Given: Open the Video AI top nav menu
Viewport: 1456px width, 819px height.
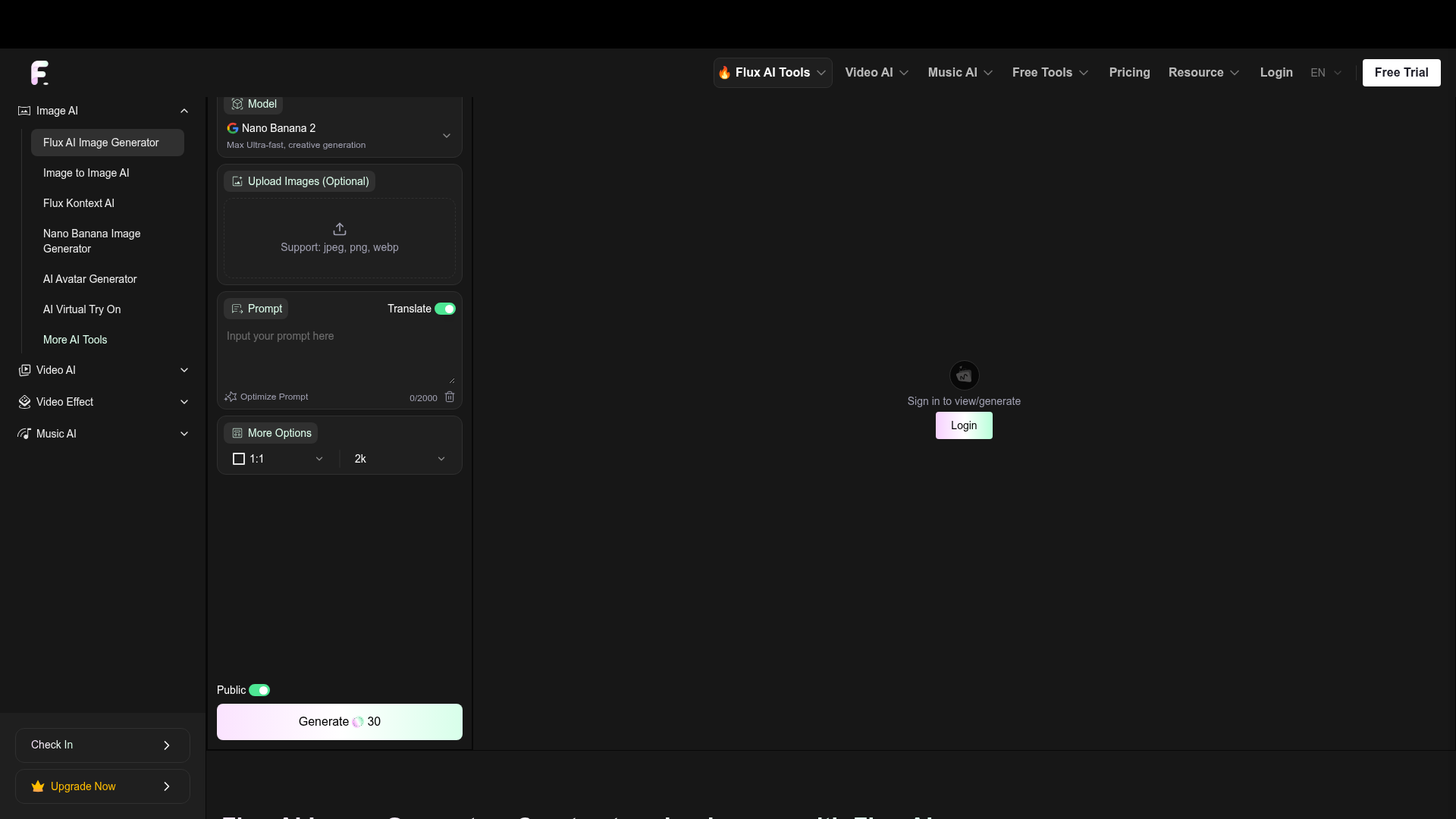Looking at the screenshot, I should (877, 73).
